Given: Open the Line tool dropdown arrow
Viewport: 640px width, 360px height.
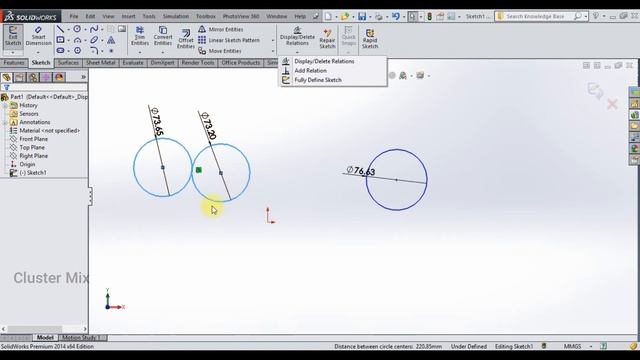Looking at the screenshot, I should point(68,29).
